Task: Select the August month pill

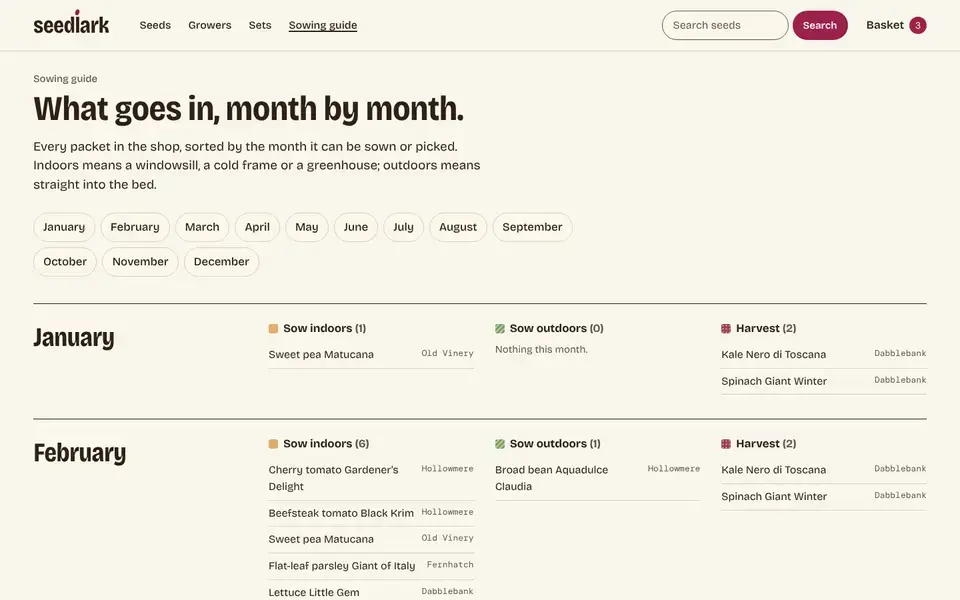Action: coord(458,227)
